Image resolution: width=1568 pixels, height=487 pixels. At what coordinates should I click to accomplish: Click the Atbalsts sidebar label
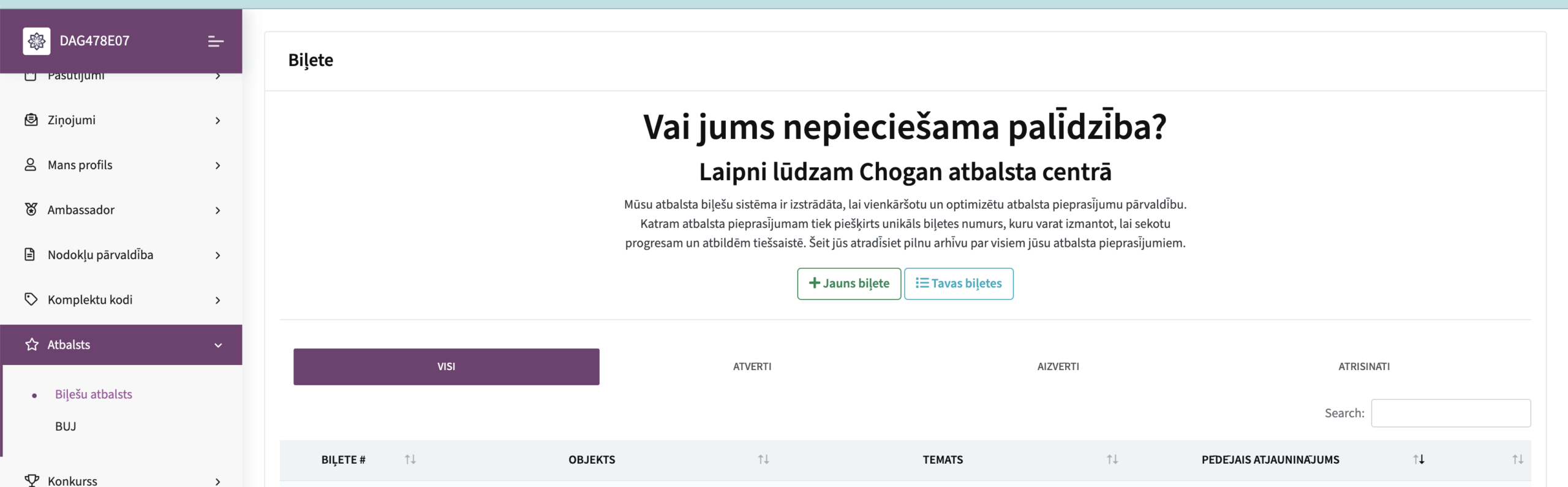(69, 345)
